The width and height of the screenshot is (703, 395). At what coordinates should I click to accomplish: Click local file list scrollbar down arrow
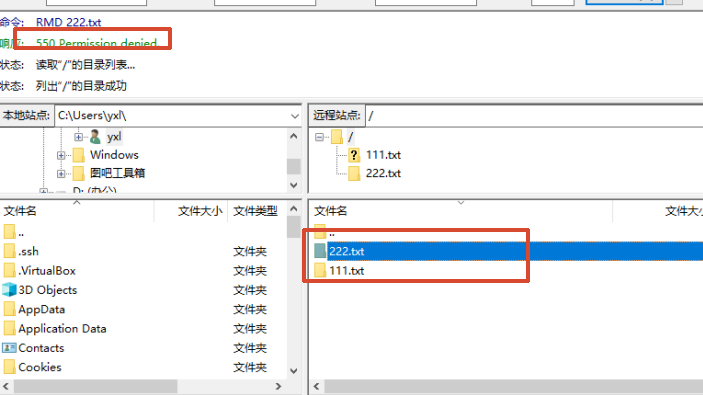[294, 371]
